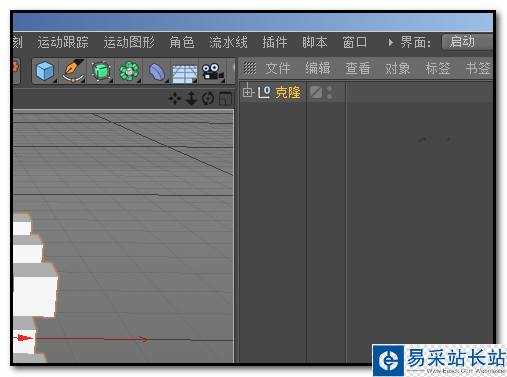Toggle render visibility dot for 克隆
Image resolution: width=507 pixels, height=377 pixels.
pos(330,96)
